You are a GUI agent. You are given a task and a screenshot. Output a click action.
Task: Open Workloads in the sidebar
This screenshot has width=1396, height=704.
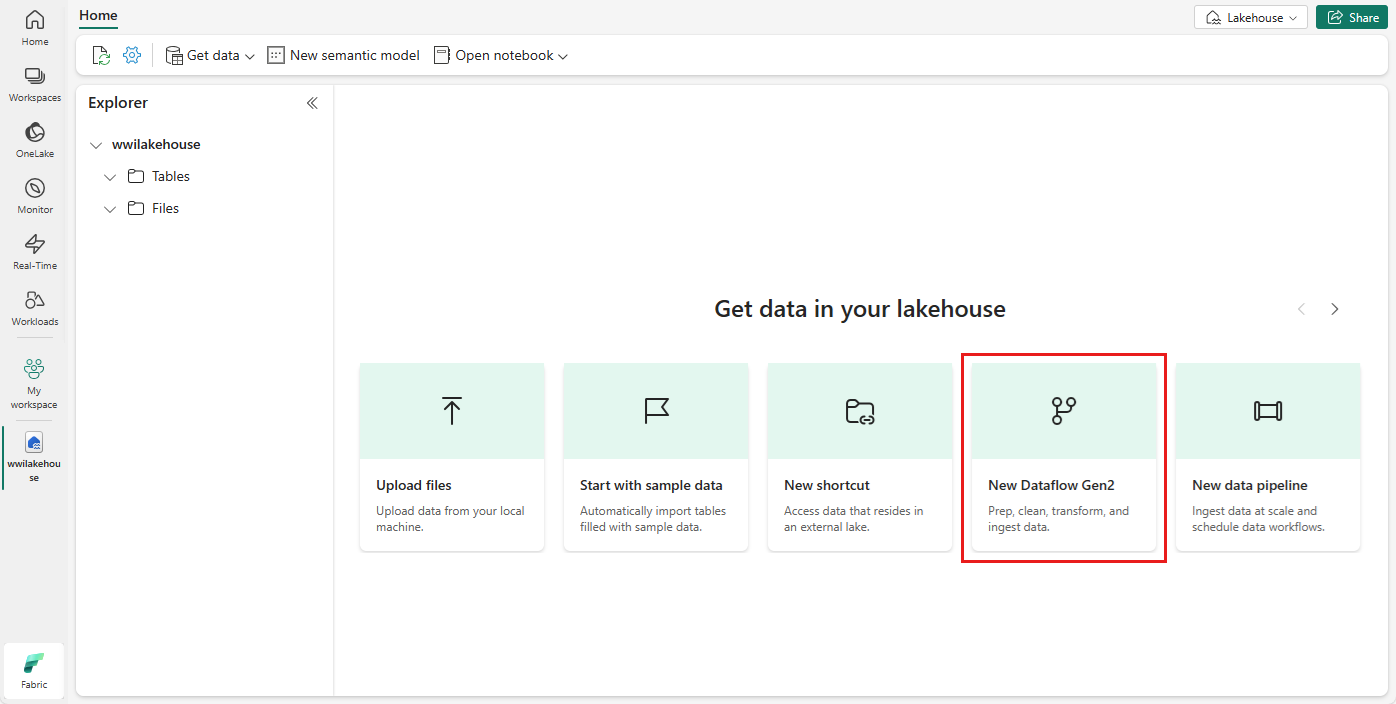(x=34, y=308)
